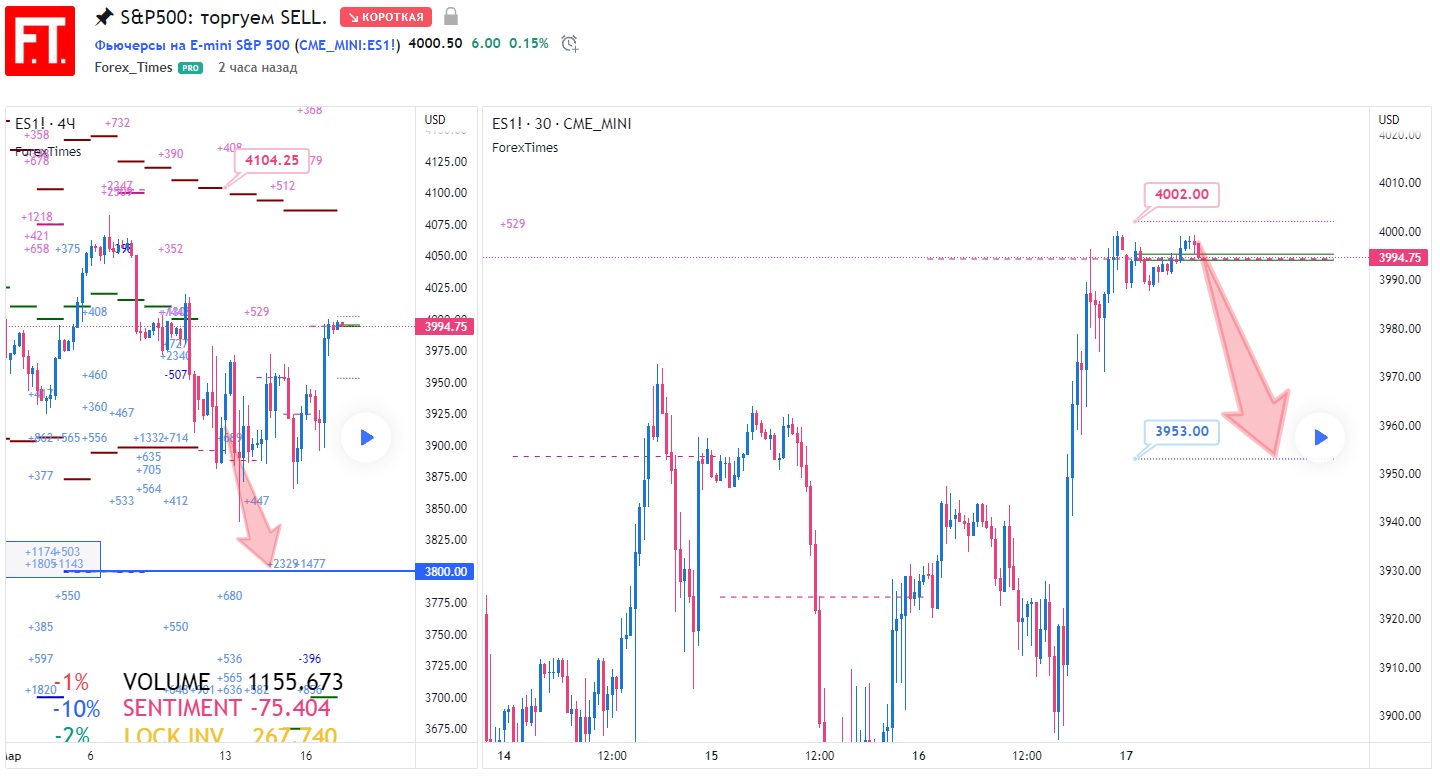Click the red 'КОРОТКАЯ' short badge

[386, 17]
